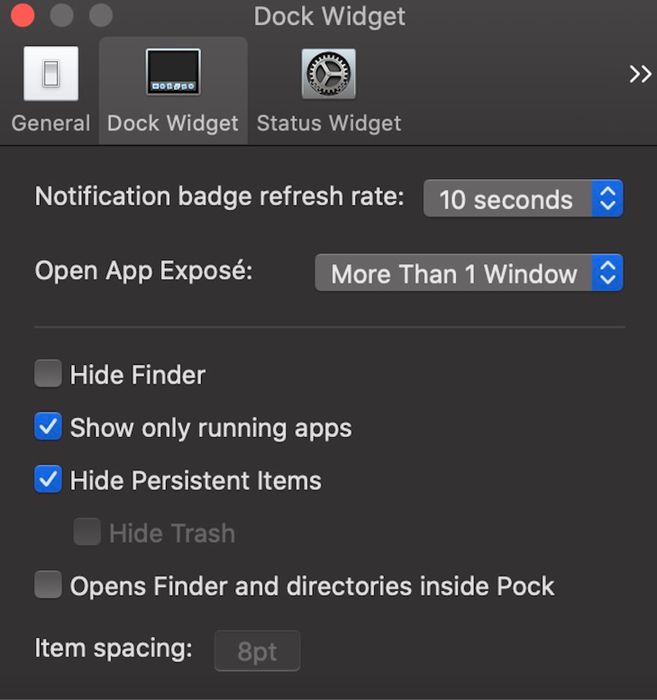The height and width of the screenshot is (700, 657).
Task: Switch to the General tab label
Action: 50,123
